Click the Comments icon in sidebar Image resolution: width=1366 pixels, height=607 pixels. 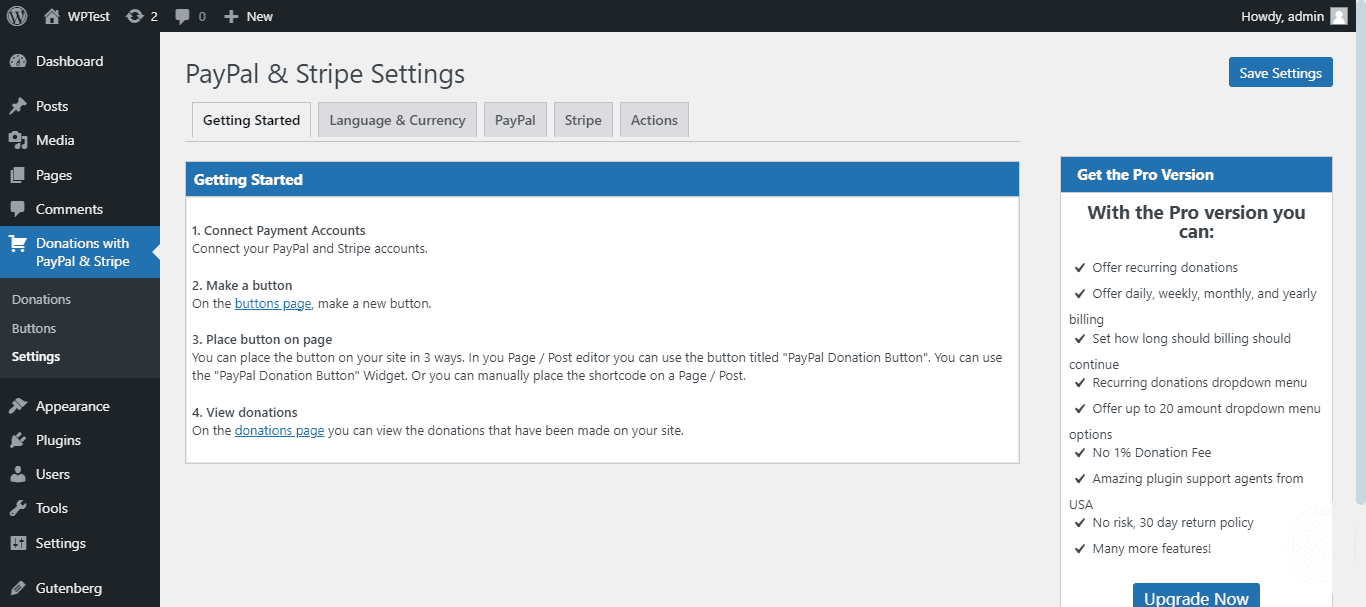(x=18, y=209)
